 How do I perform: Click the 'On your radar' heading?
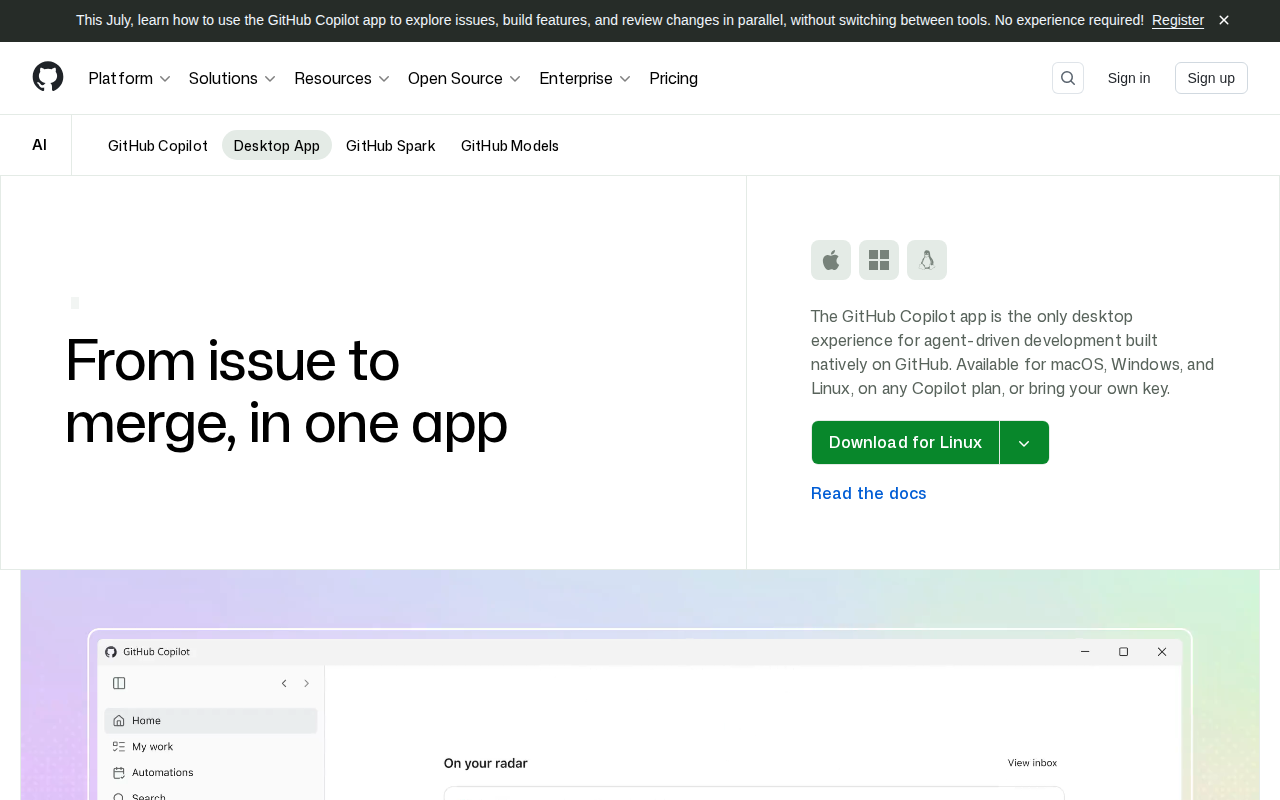coord(486,763)
